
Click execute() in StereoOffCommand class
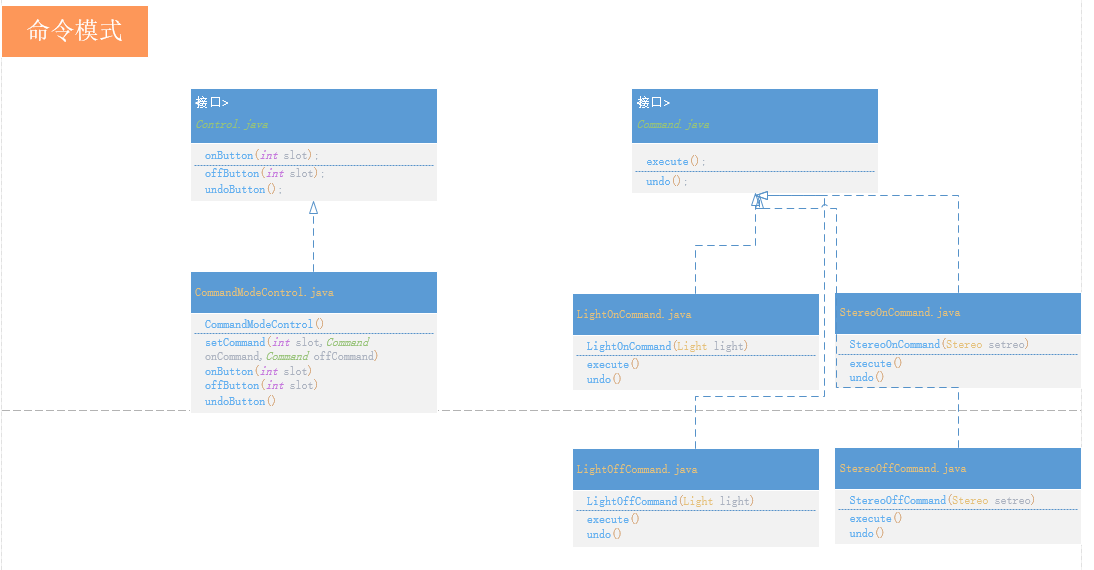(x=876, y=519)
